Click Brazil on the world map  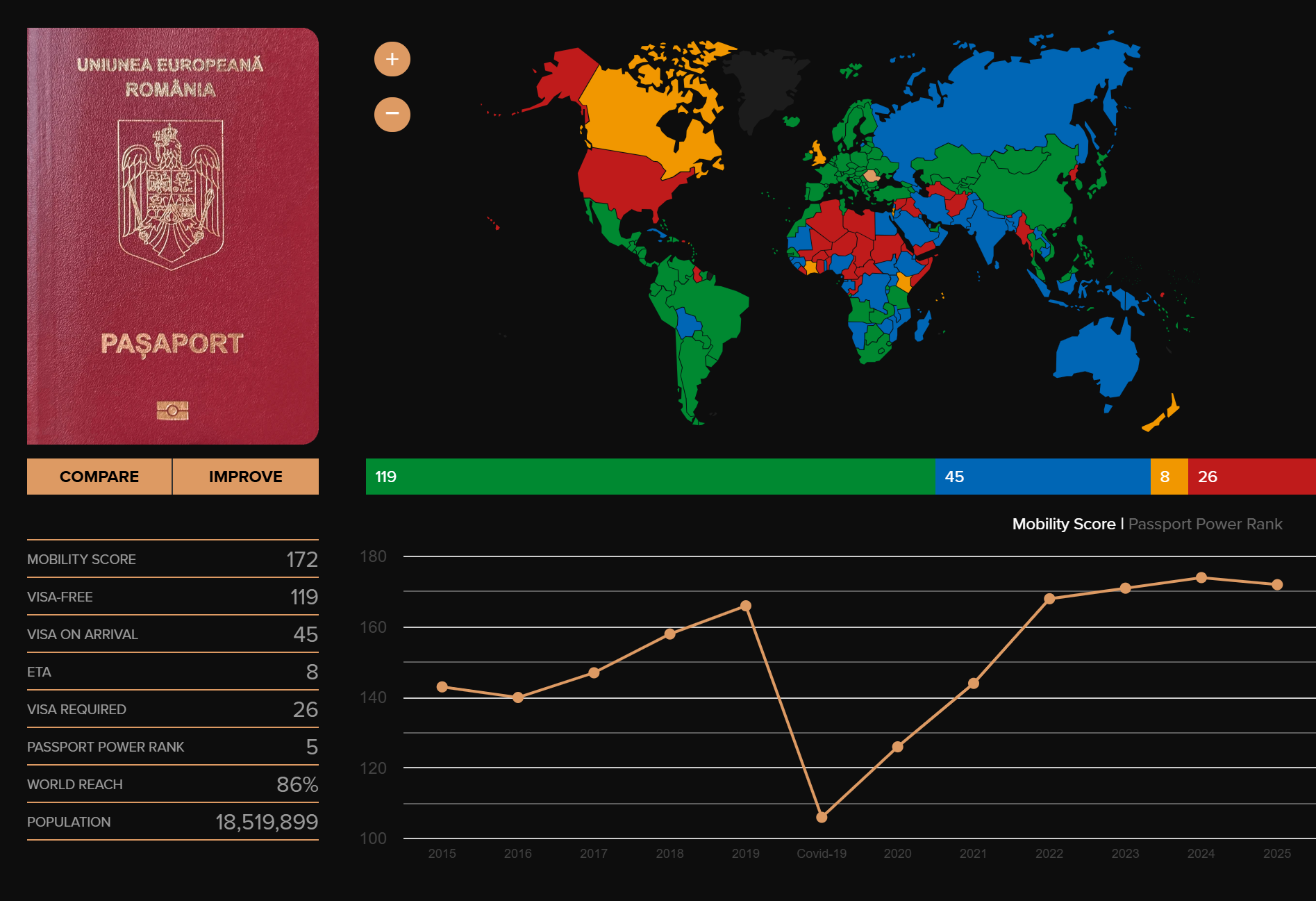tap(712, 306)
